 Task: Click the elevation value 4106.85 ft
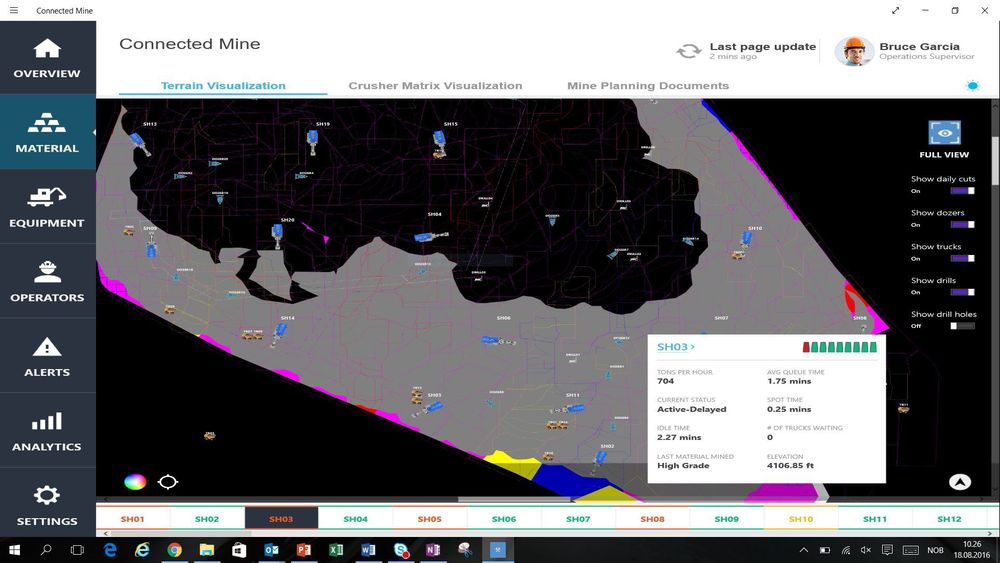click(790, 465)
